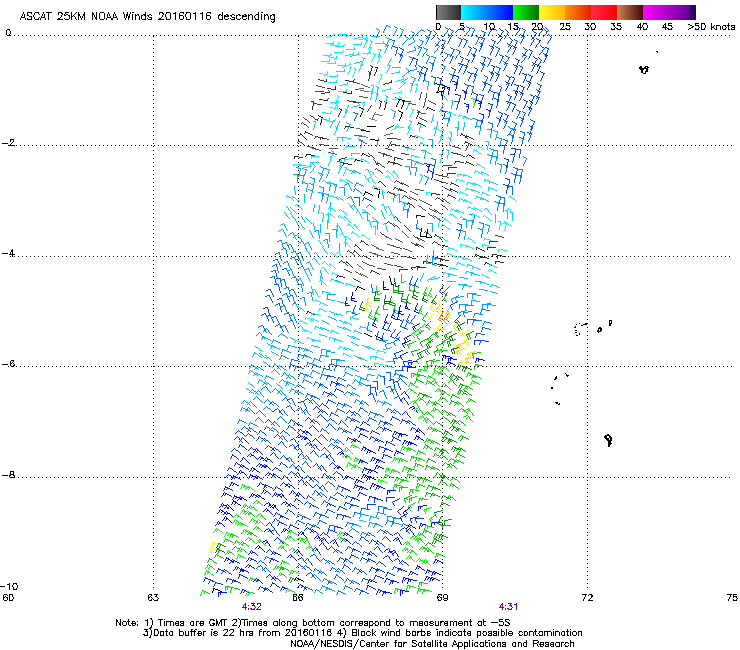Click longitude axis label 66

point(297,598)
